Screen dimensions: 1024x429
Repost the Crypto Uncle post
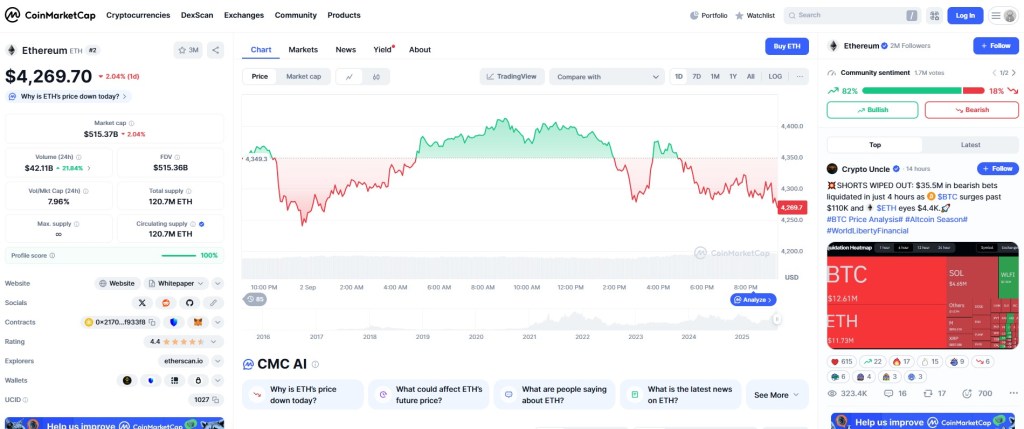click(x=934, y=394)
